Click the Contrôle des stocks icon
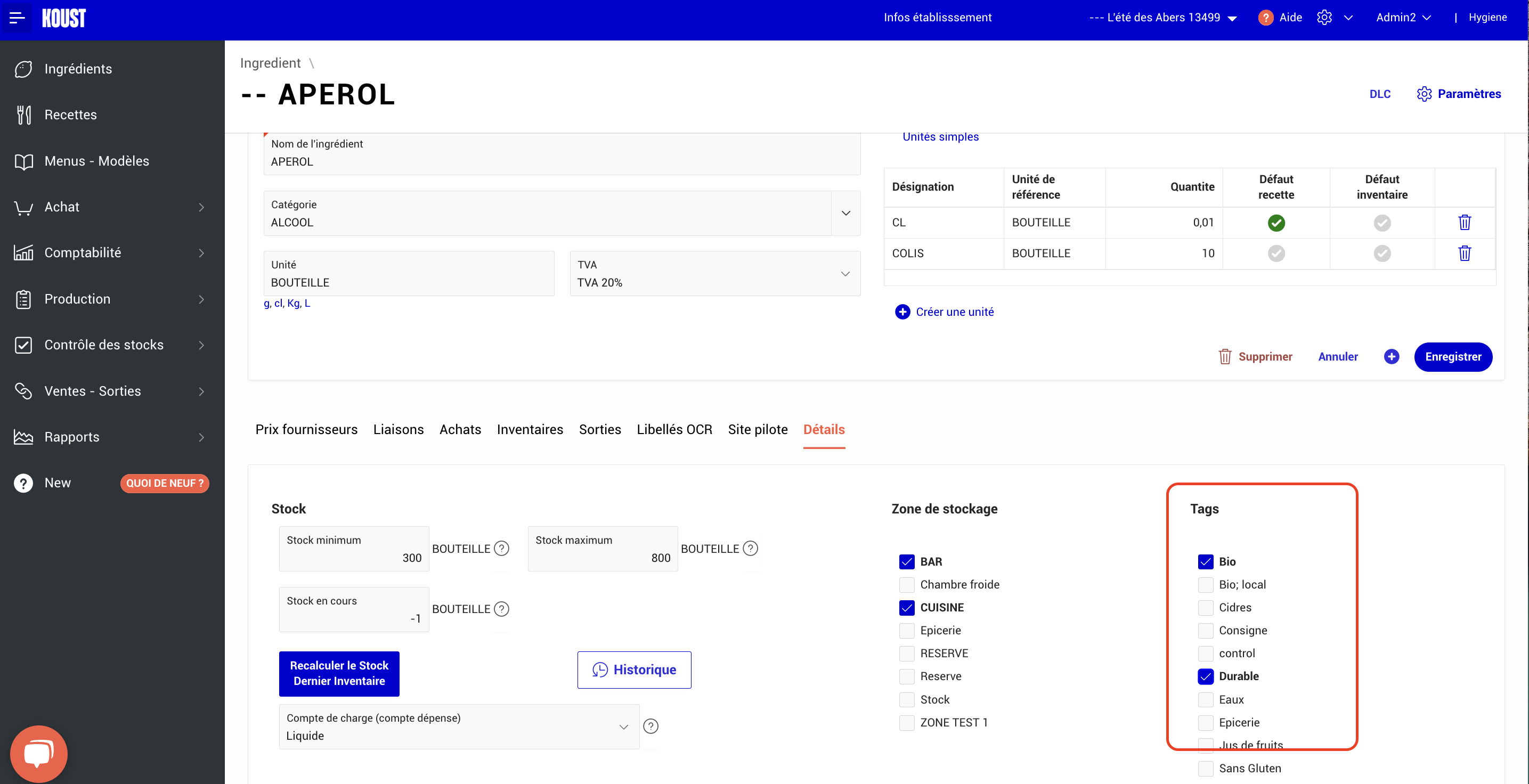The width and height of the screenshot is (1529, 784). click(x=23, y=345)
